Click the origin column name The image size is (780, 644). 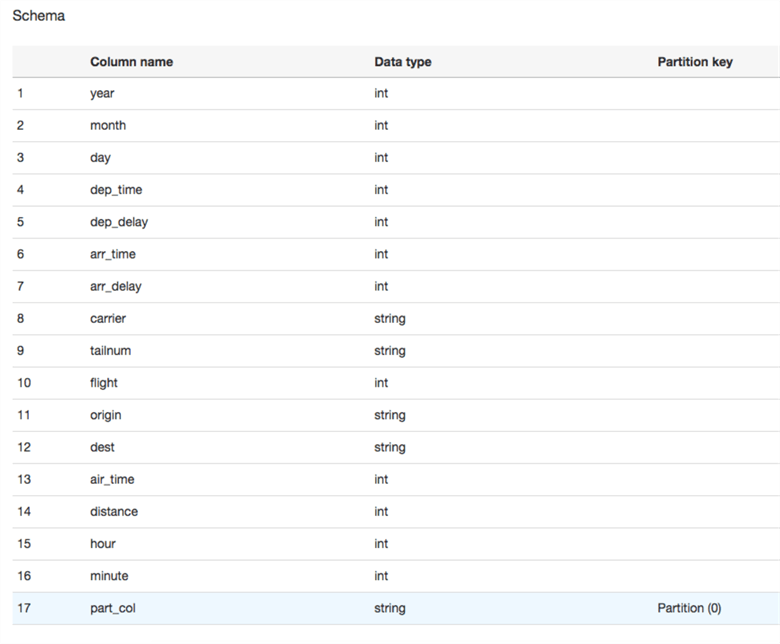(x=106, y=415)
